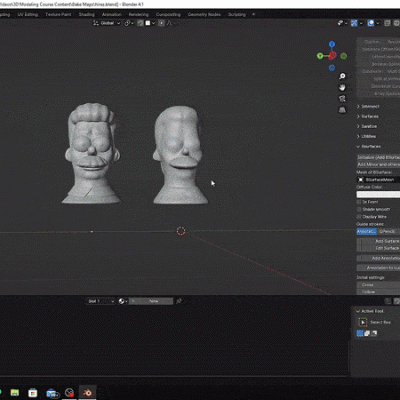Click the hand pan view icon

point(342,87)
